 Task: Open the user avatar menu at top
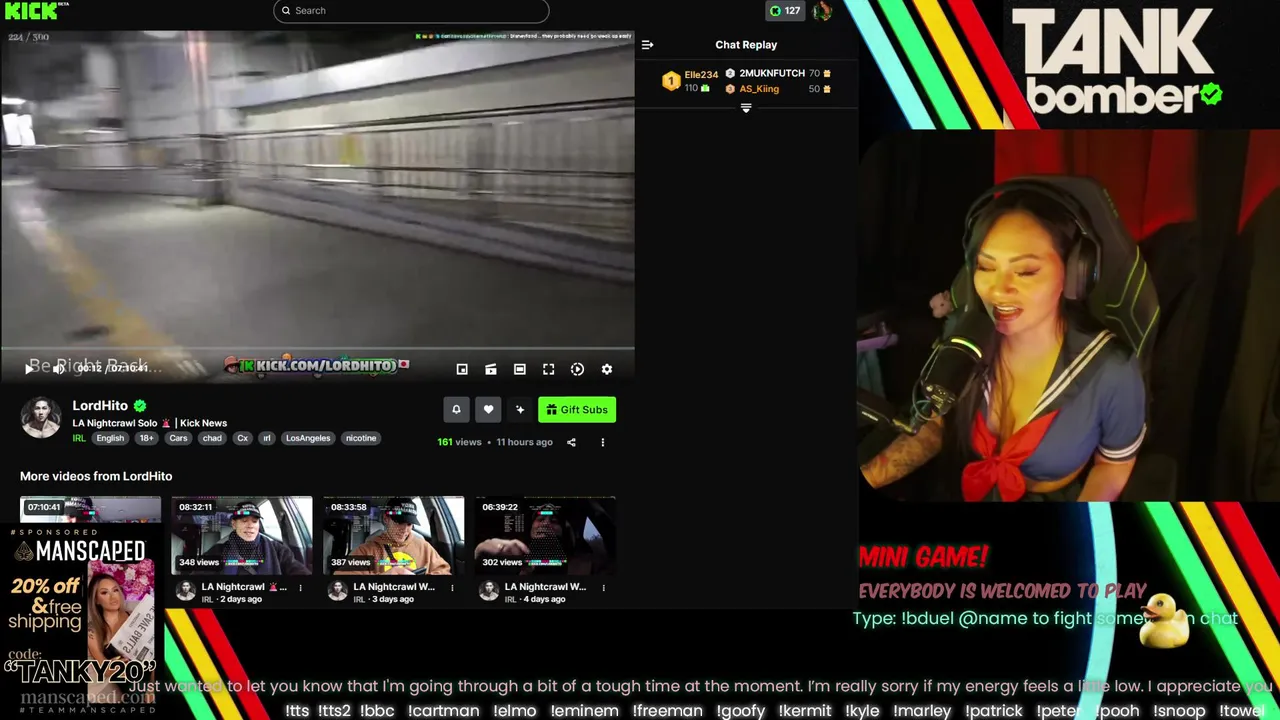click(x=822, y=11)
